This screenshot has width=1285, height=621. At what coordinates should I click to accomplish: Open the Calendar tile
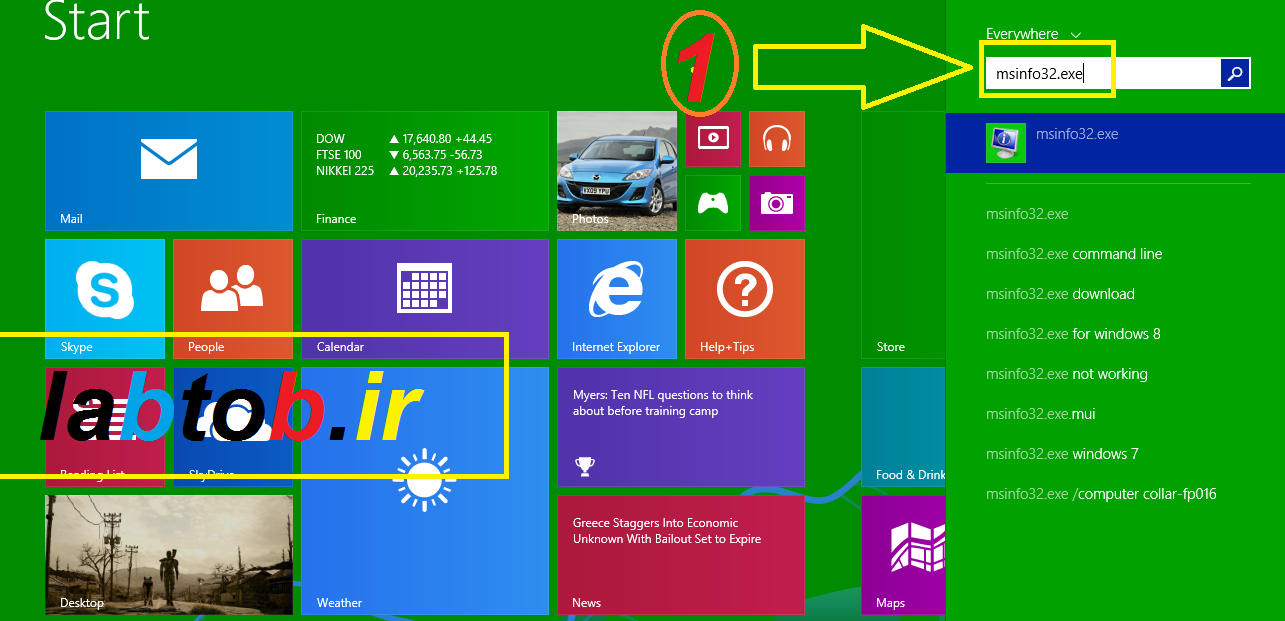pyautogui.click(x=425, y=299)
